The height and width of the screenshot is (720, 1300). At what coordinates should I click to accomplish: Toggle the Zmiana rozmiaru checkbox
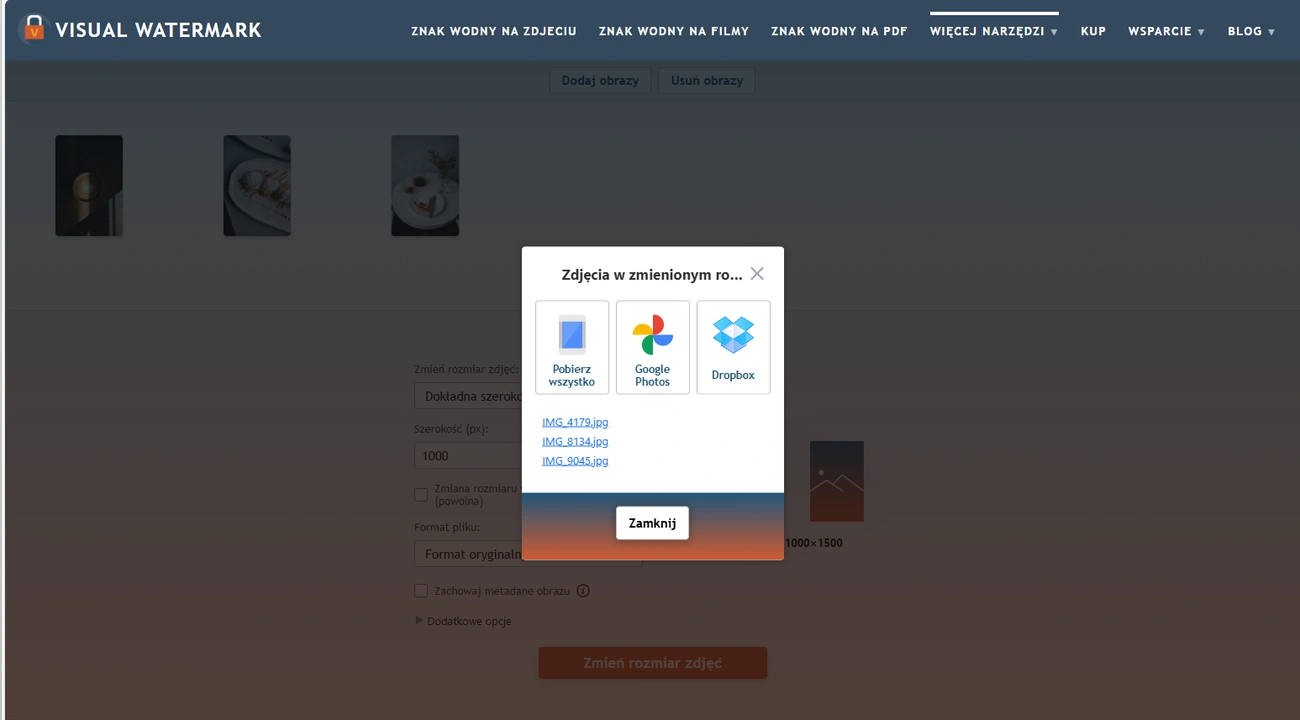click(x=421, y=495)
